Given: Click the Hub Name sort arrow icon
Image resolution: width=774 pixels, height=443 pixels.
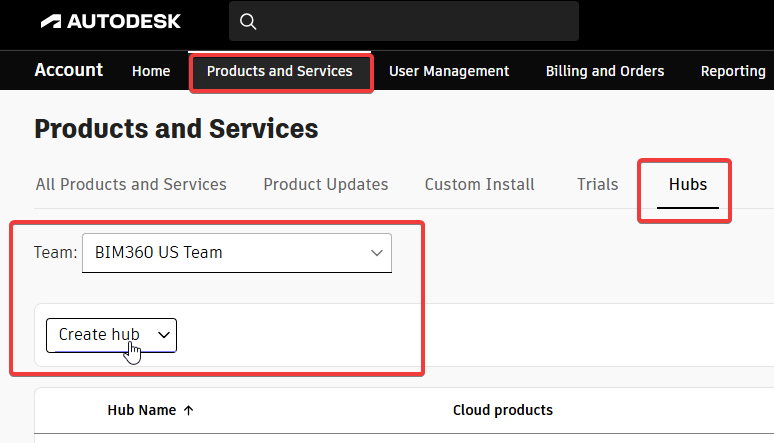Looking at the screenshot, I should (x=189, y=410).
